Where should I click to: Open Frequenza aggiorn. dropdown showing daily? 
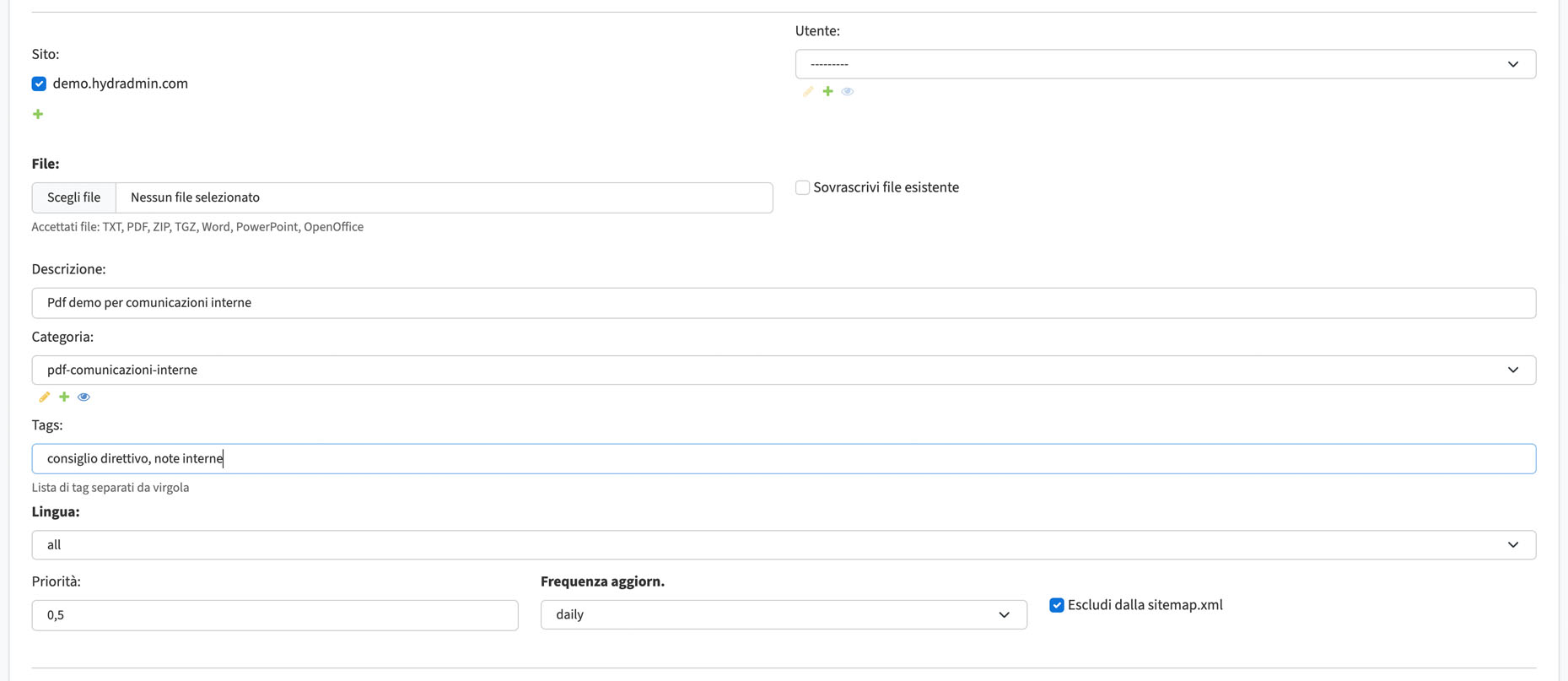point(784,614)
